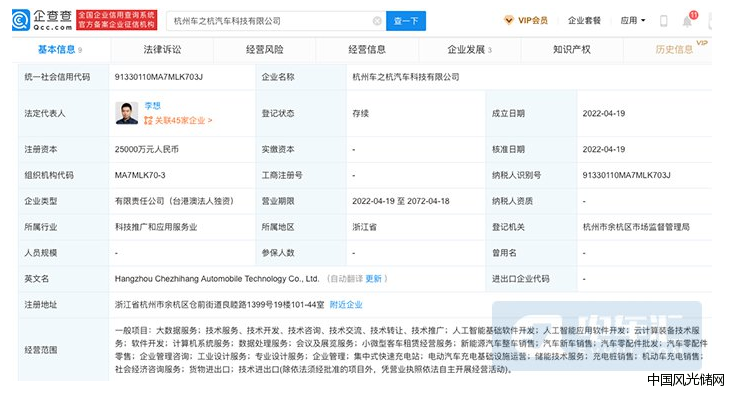Select the English name Hangzhou Chezhihang Automobile Technology

(217, 279)
